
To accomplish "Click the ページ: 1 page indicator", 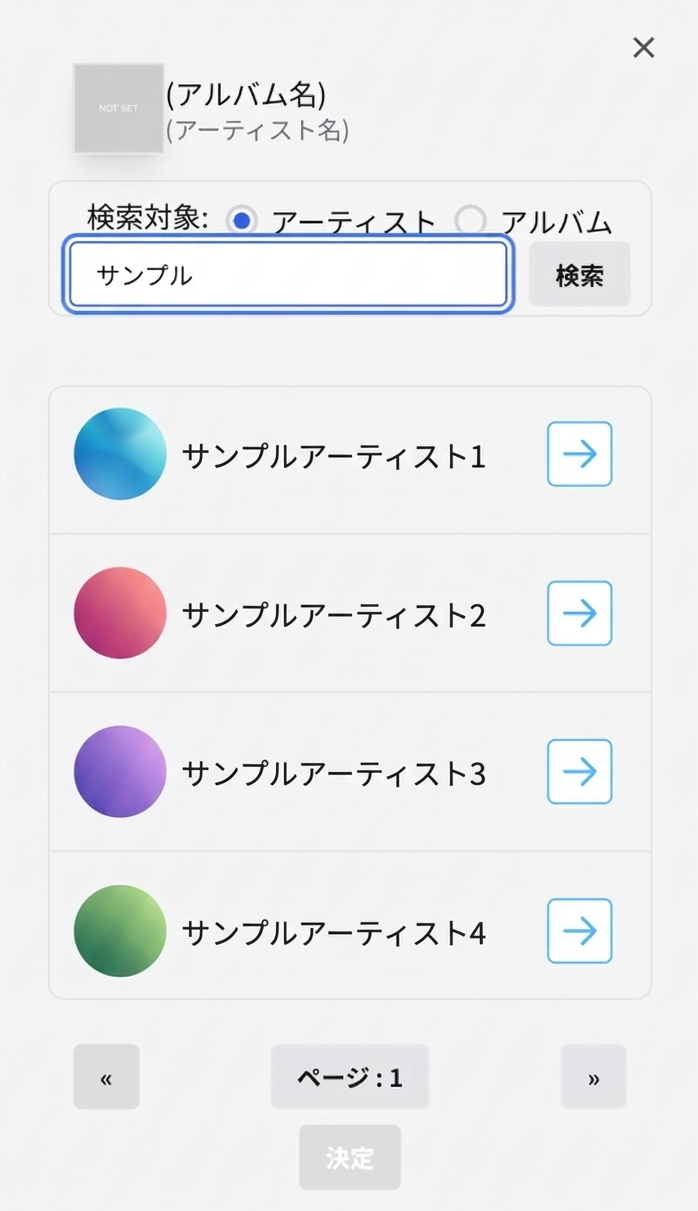I will tap(349, 1077).
